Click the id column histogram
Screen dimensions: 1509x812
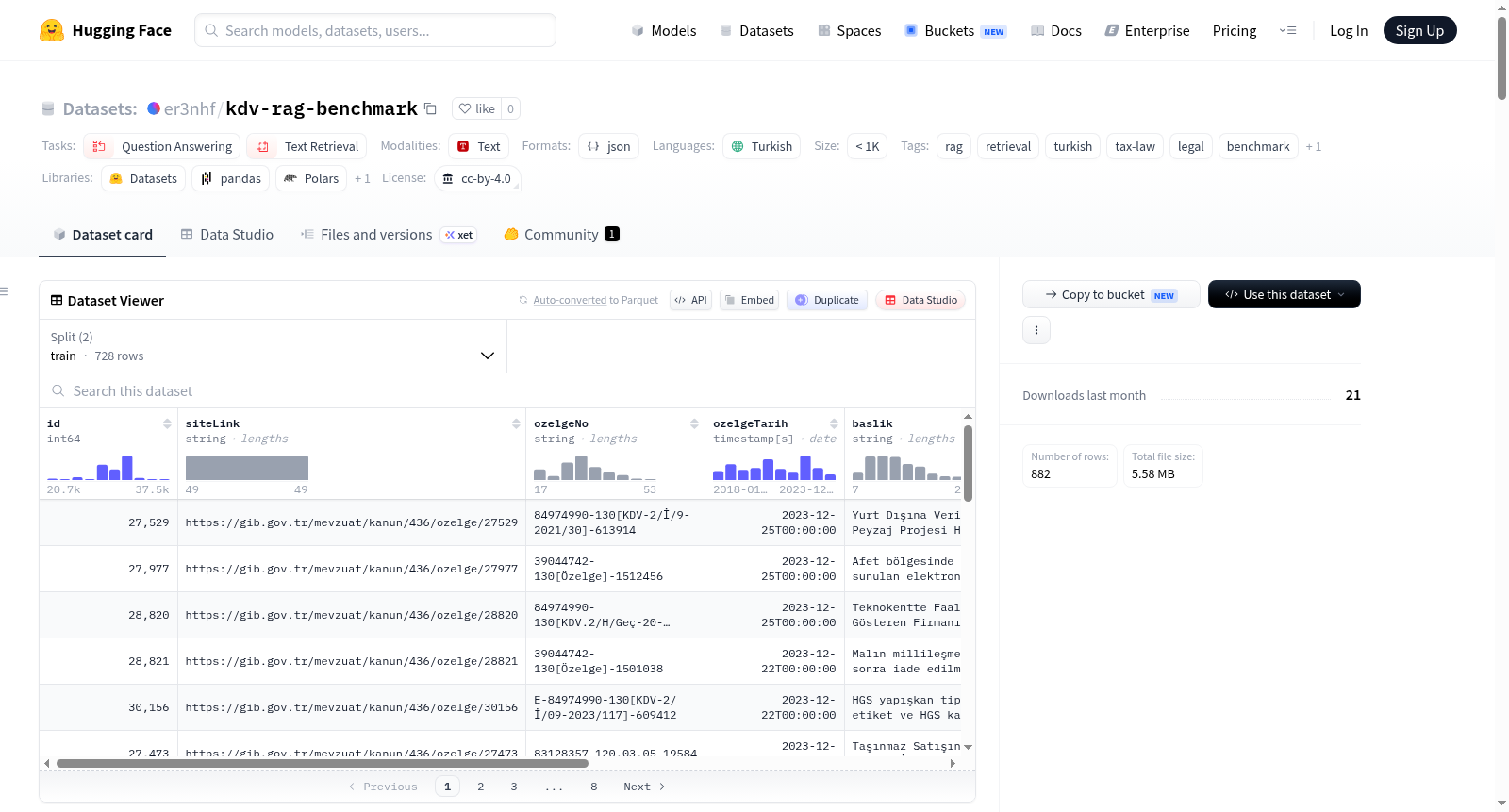[x=108, y=468]
